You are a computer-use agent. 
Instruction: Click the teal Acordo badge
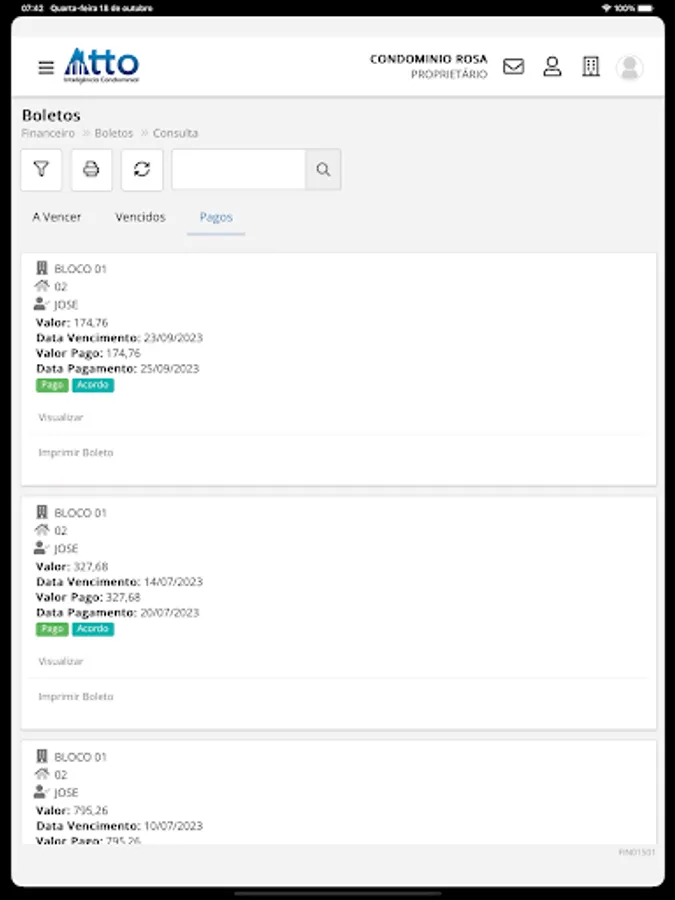(93, 385)
